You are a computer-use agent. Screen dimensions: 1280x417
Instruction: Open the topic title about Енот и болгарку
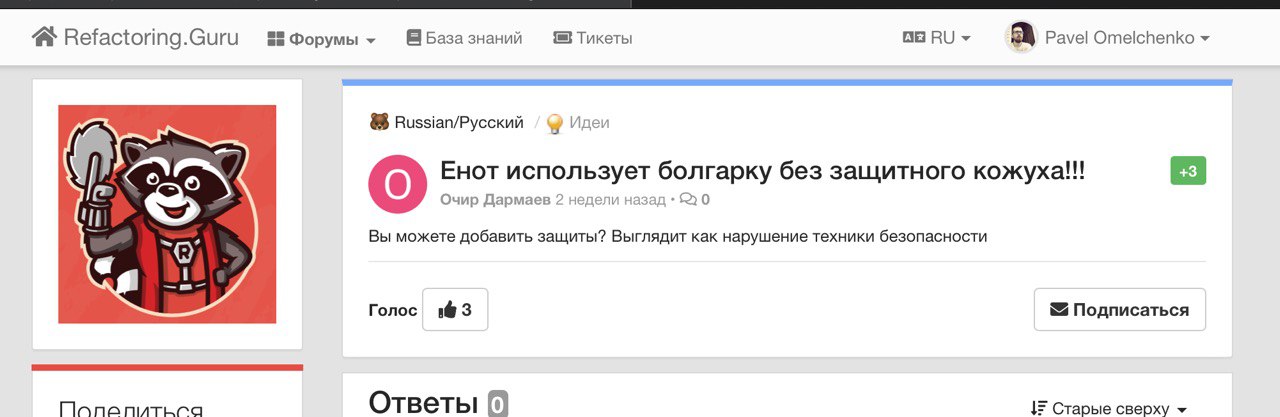click(x=762, y=171)
